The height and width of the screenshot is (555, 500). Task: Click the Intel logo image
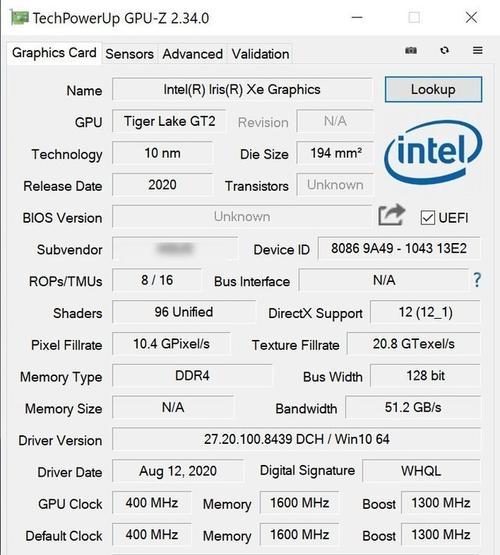(433, 152)
